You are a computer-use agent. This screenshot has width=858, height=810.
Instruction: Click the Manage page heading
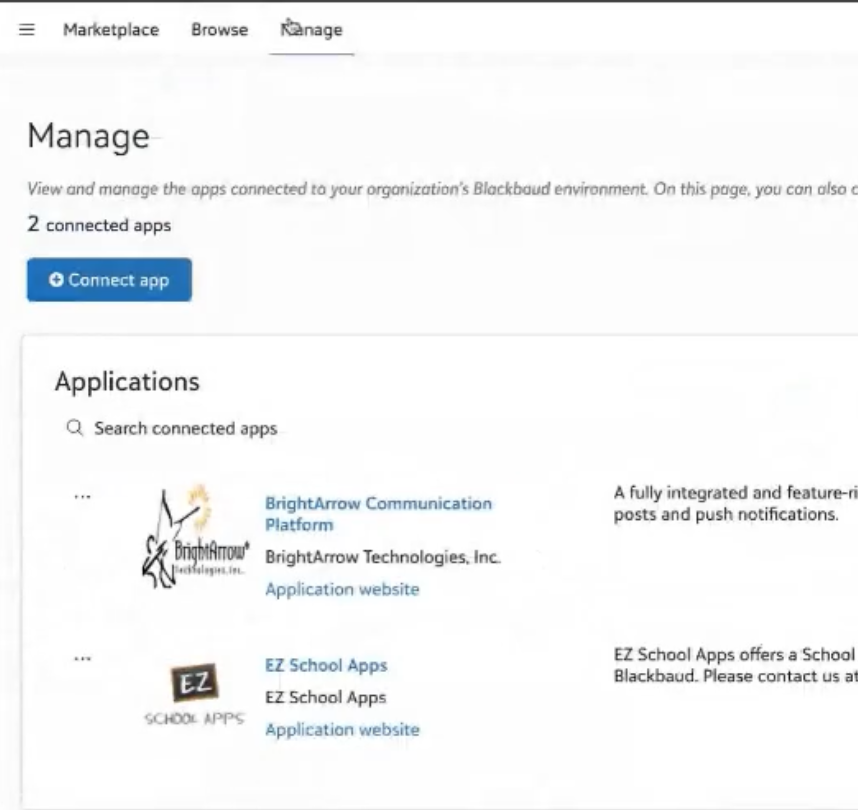pyautogui.click(x=89, y=136)
